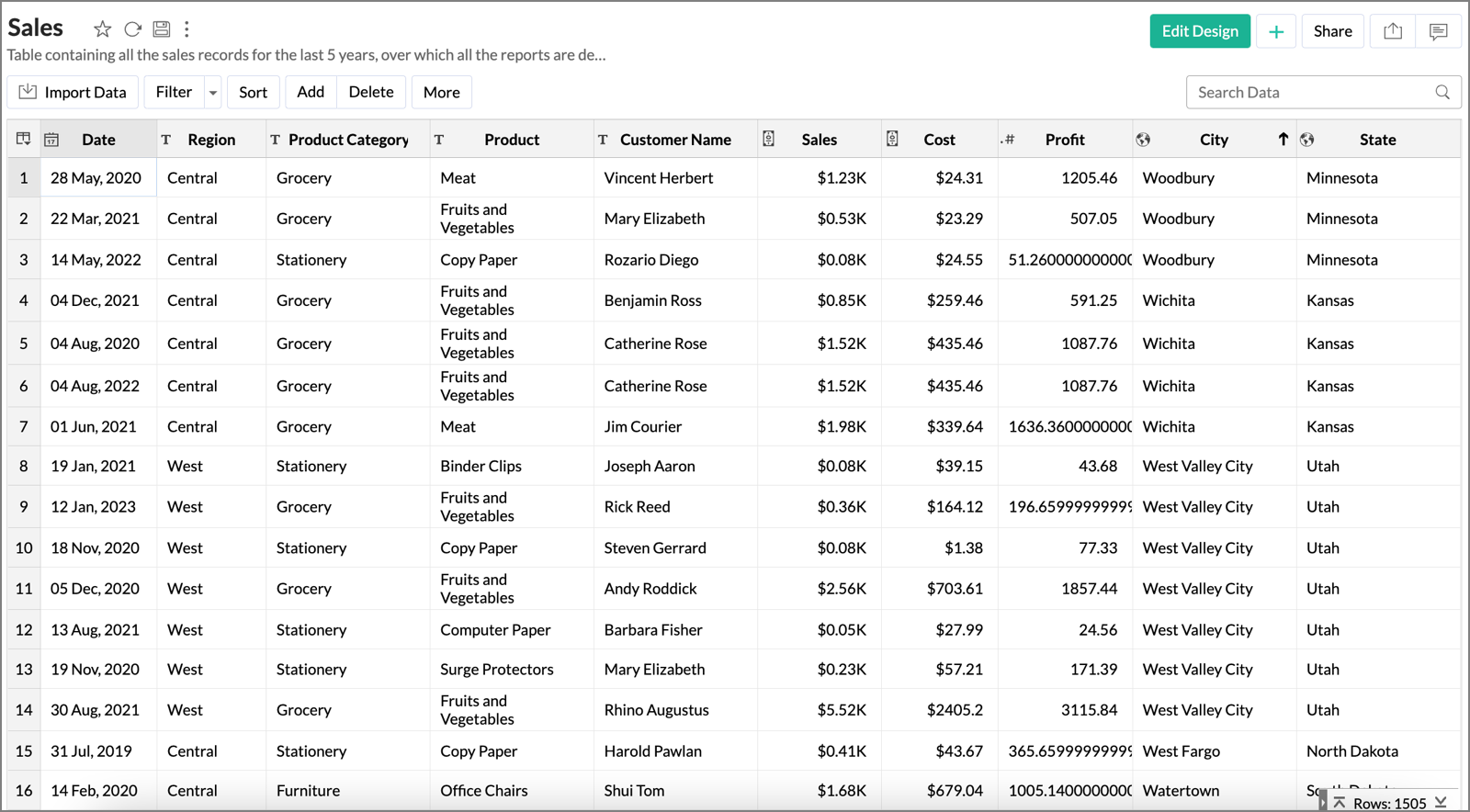Click the export upload icon
Viewport: 1470px width, 812px height.
point(1393,31)
